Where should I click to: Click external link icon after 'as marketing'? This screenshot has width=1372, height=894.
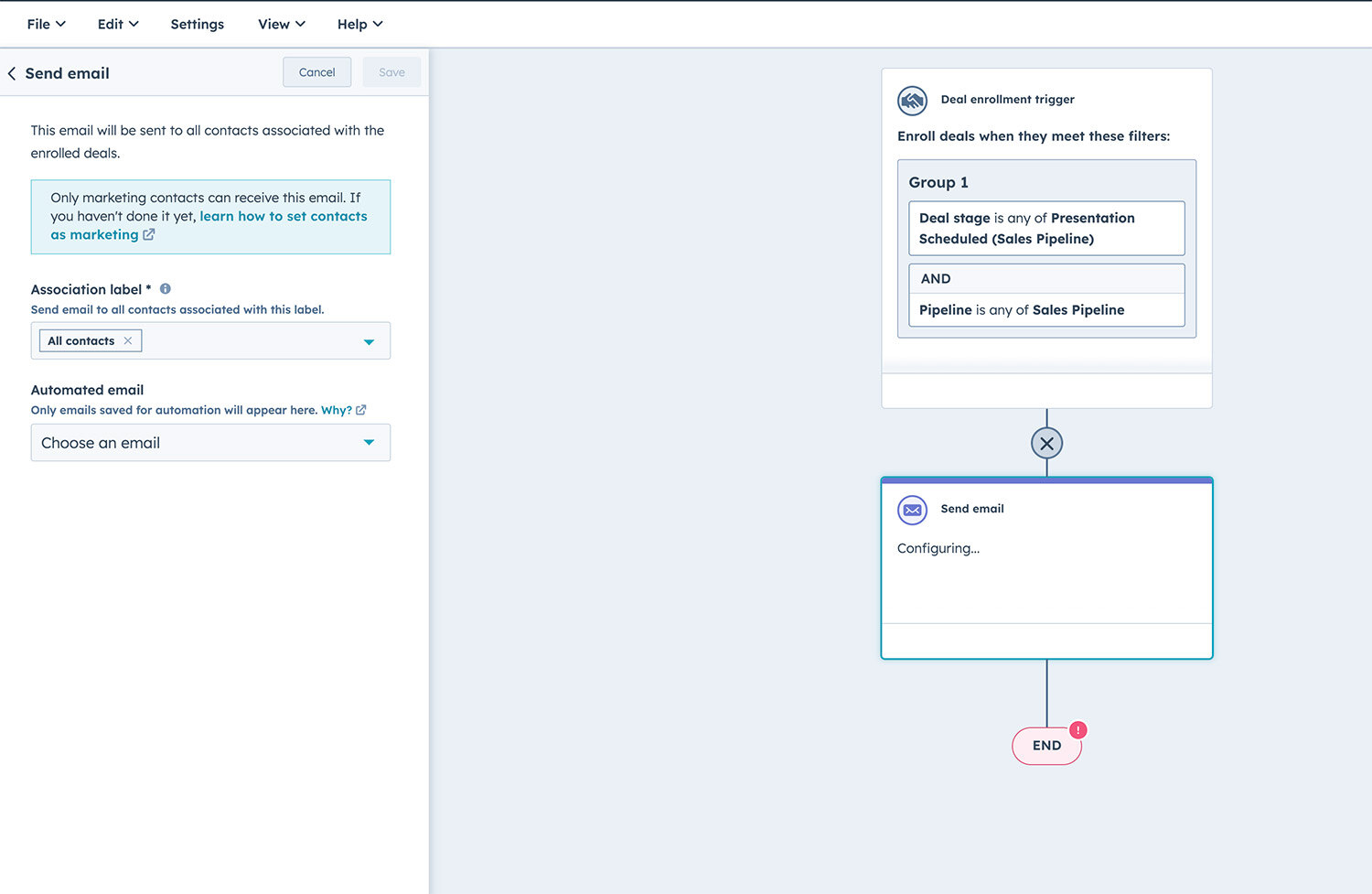click(149, 235)
